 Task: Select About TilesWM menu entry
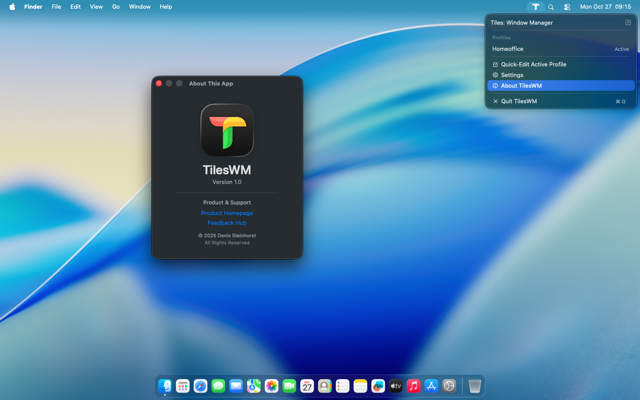tap(521, 86)
